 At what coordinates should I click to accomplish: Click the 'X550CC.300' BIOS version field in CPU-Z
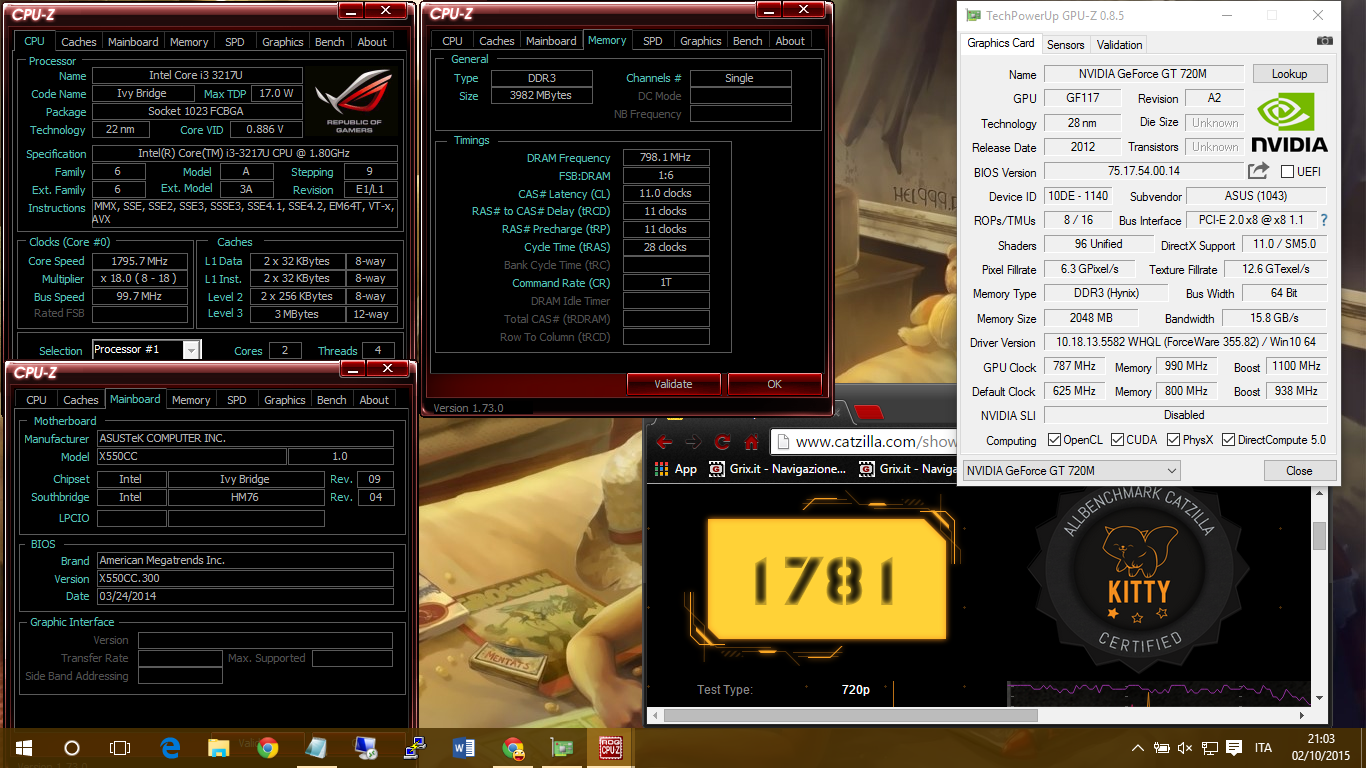click(245, 578)
